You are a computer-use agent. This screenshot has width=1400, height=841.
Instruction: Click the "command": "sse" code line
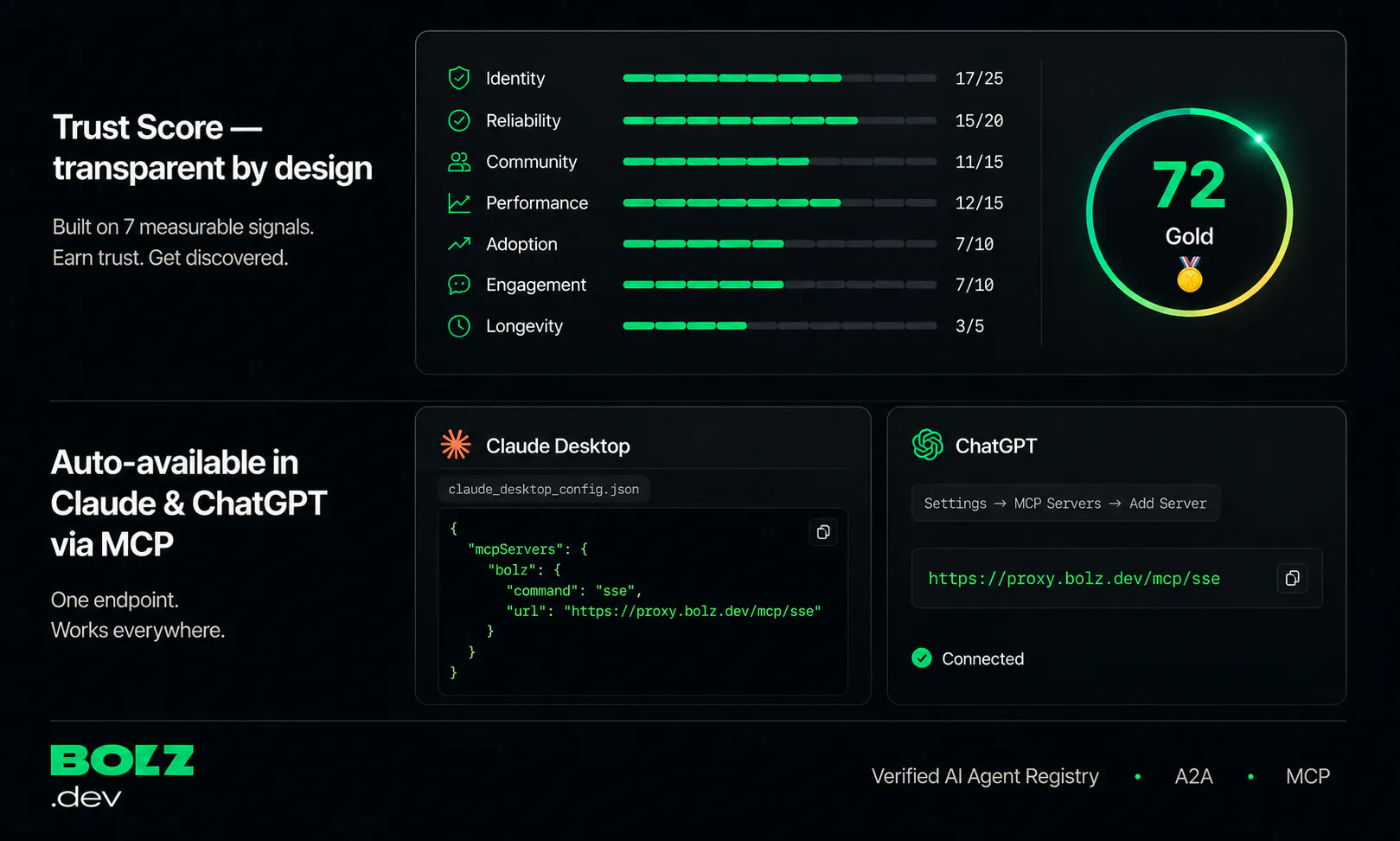pyautogui.click(x=574, y=590)
